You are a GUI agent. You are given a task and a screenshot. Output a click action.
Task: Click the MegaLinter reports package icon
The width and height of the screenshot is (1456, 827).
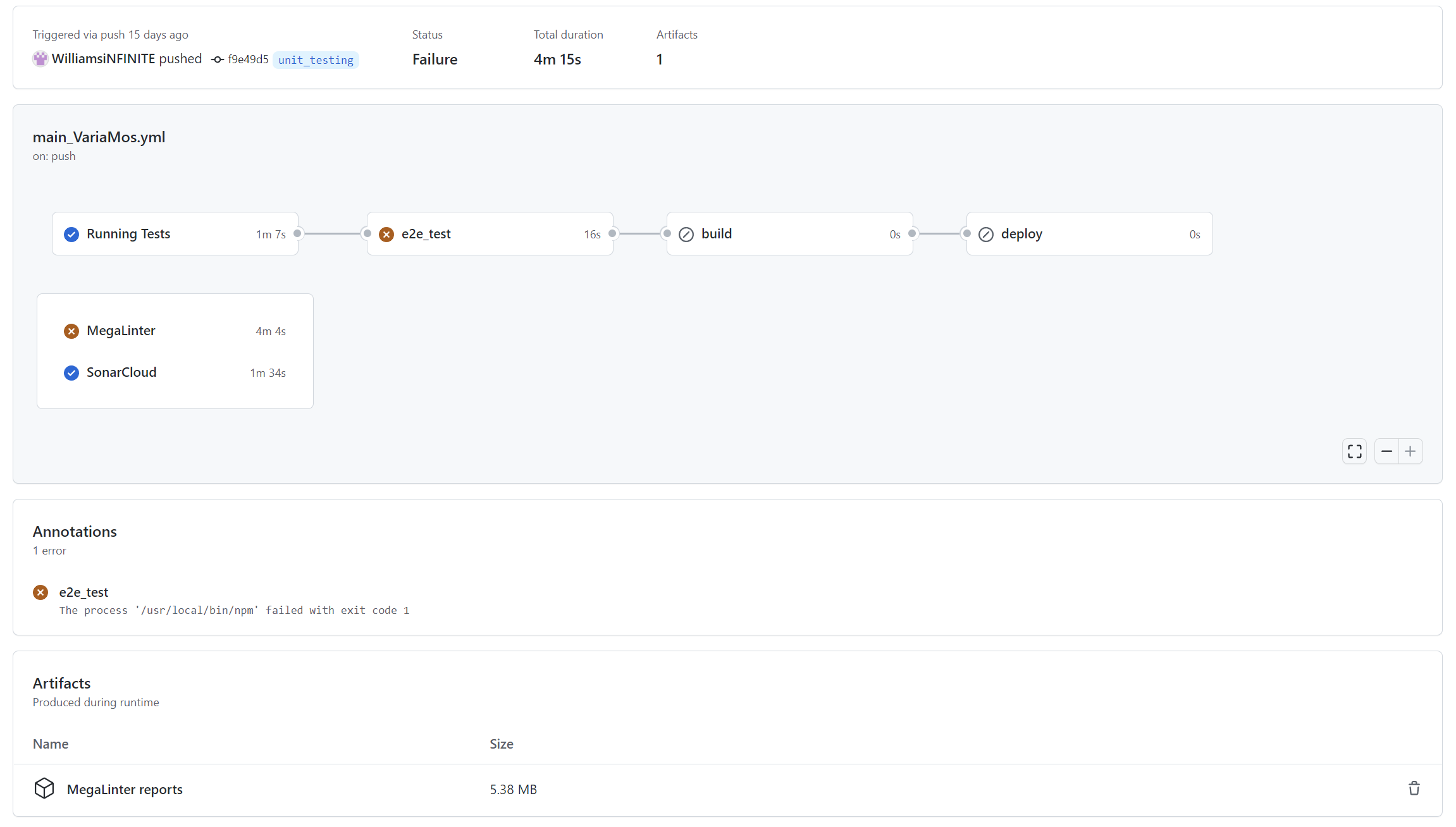[44, 788]
